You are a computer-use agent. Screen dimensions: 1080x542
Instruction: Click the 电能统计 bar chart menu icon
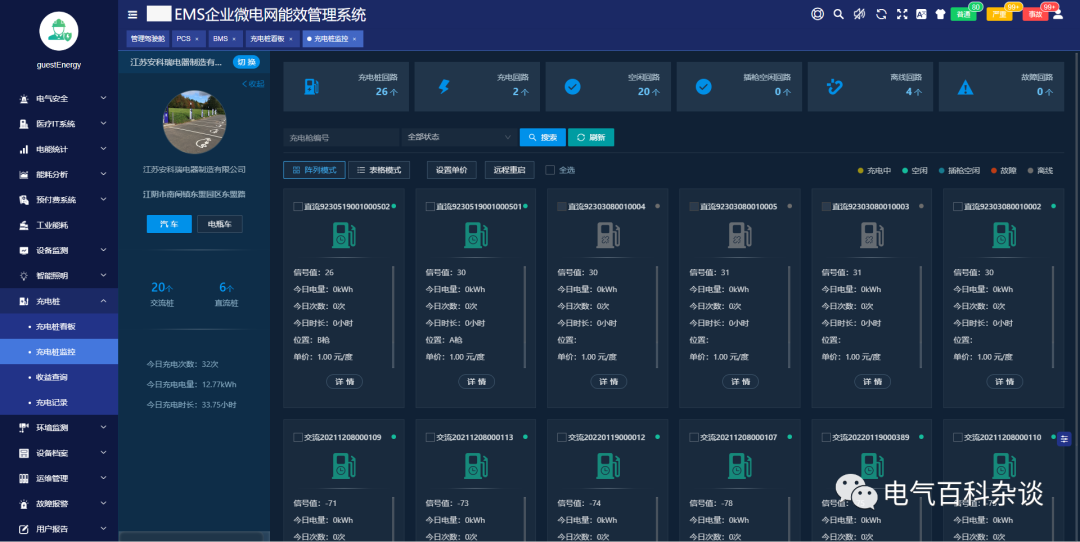pyautogui.click(x=23, y=149)
